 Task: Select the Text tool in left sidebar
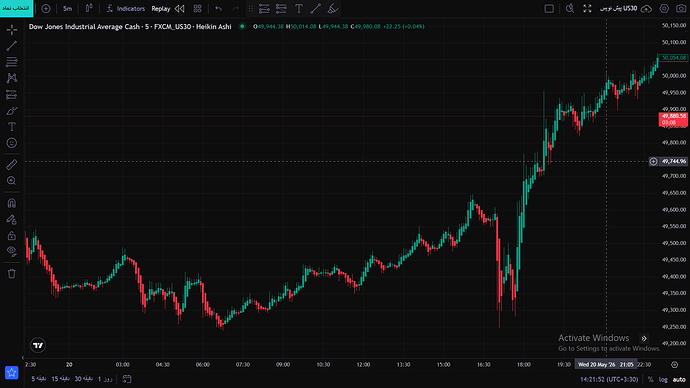12,127
